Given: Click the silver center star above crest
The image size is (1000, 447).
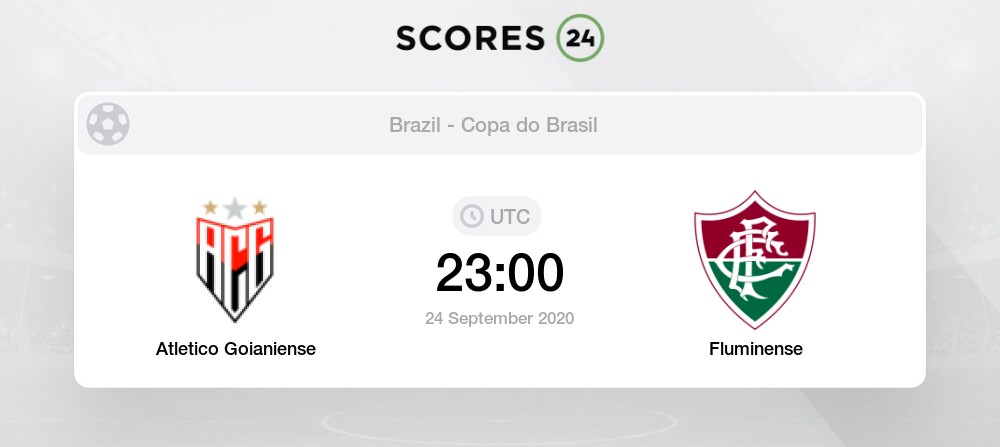Looking at the screenshot, I should click(x=234, y=207).
